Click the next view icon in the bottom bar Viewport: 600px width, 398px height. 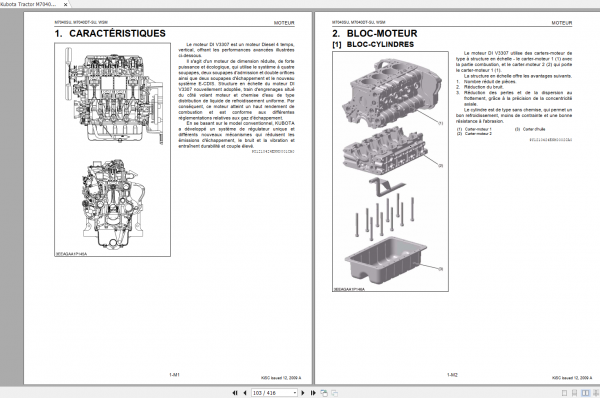point(334,393)
